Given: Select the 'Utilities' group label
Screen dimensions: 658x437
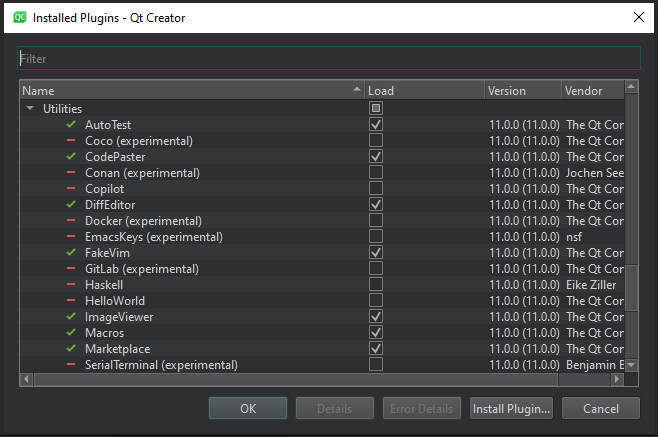Looking at the screenshot, I should click(63, 109).
